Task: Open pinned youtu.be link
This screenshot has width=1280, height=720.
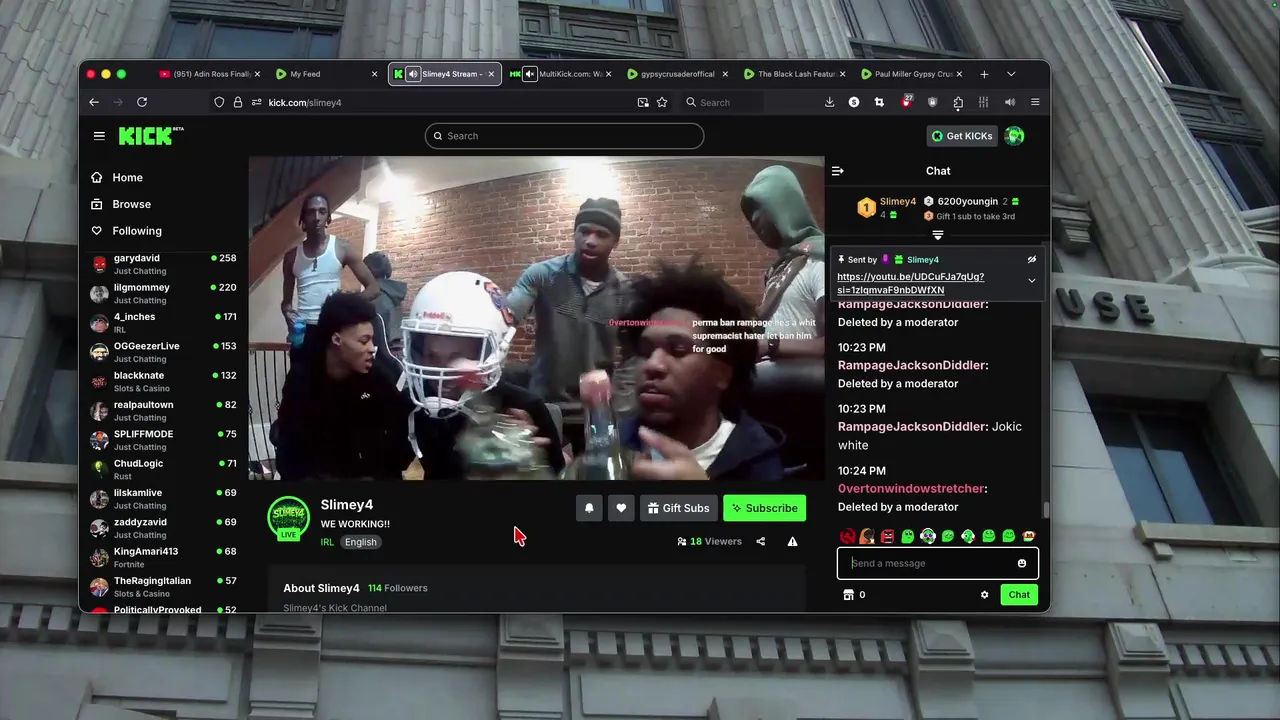Action: point(910,283)
